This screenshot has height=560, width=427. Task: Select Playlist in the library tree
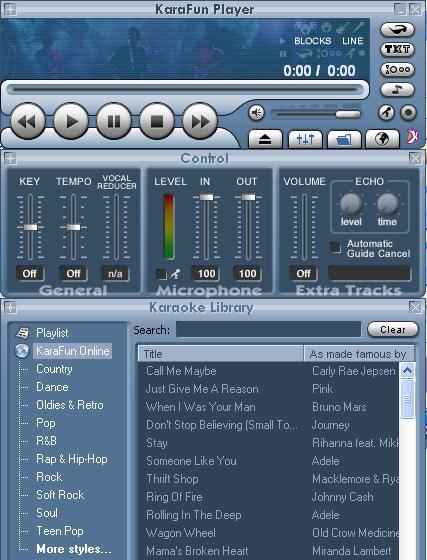(x=52, y=333)
